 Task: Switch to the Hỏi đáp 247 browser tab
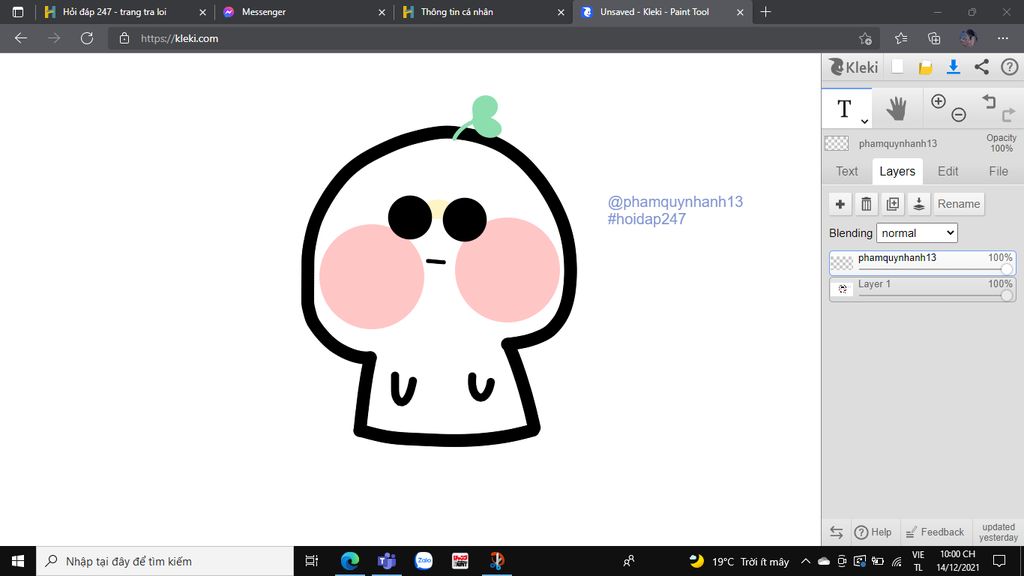[123, 12]
